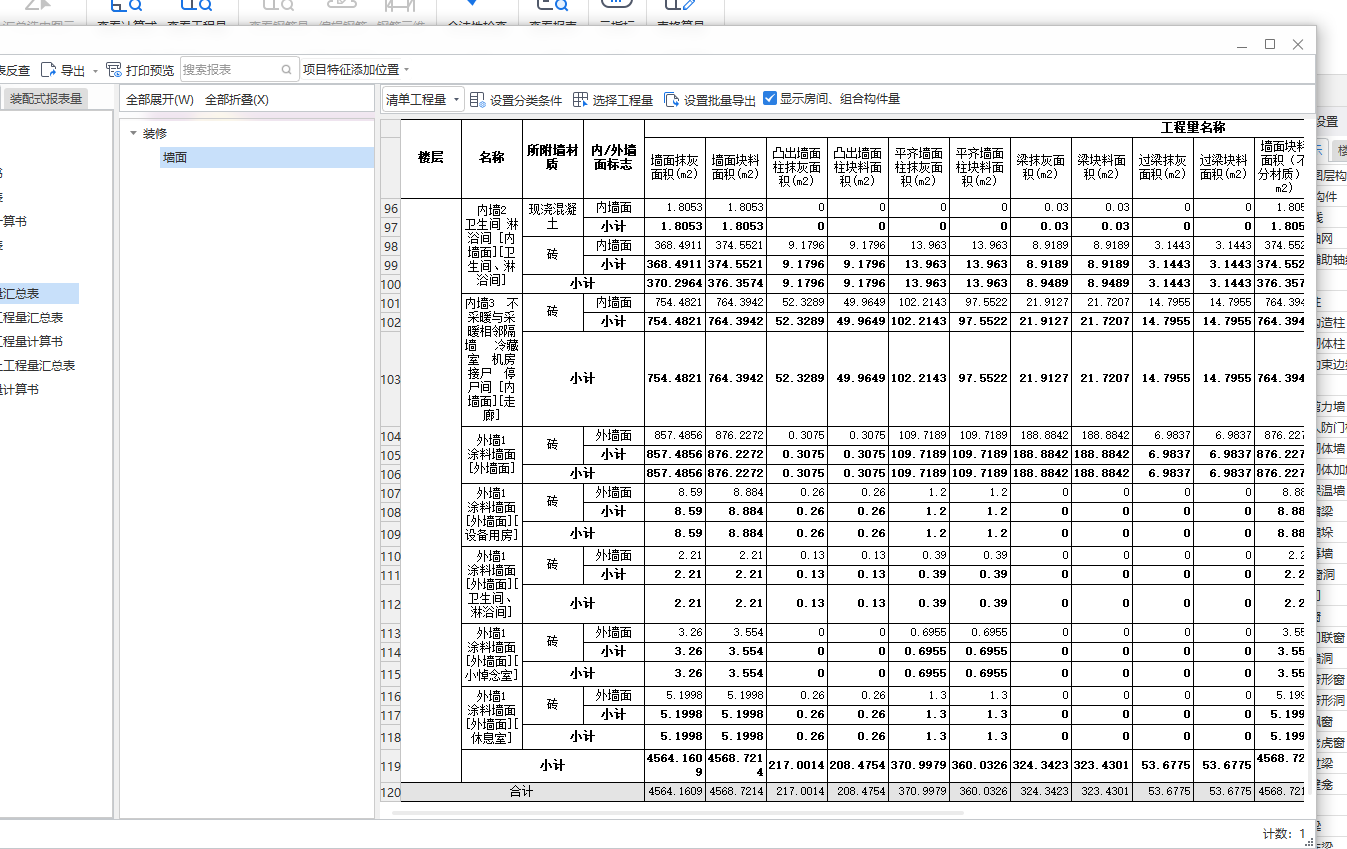The width and height of the screenshot is (1347, 849).
Task: Click 全部折叠(X) to collapse all
Action: pyautogui.click(x=237, y=99)
